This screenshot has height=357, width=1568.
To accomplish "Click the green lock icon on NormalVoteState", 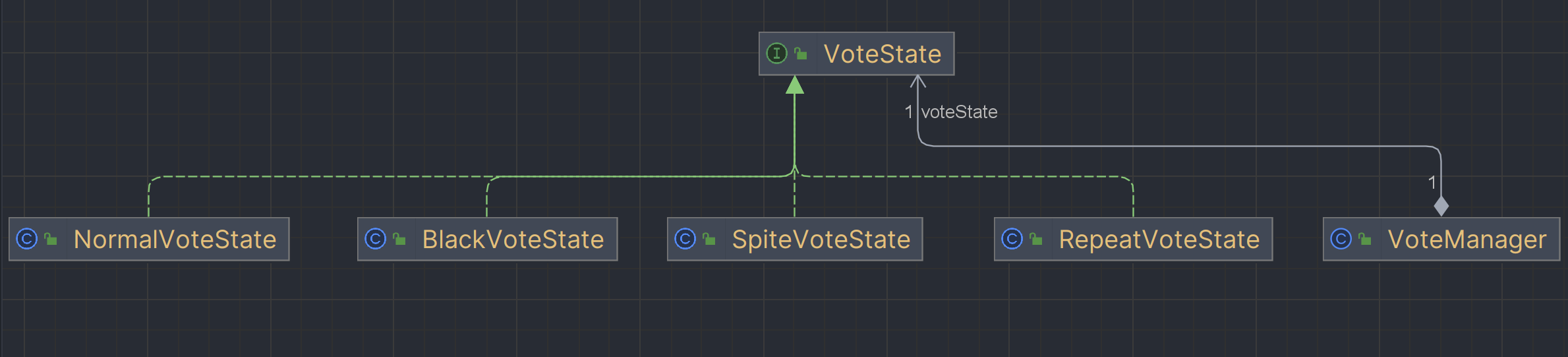I will (51, 239).
